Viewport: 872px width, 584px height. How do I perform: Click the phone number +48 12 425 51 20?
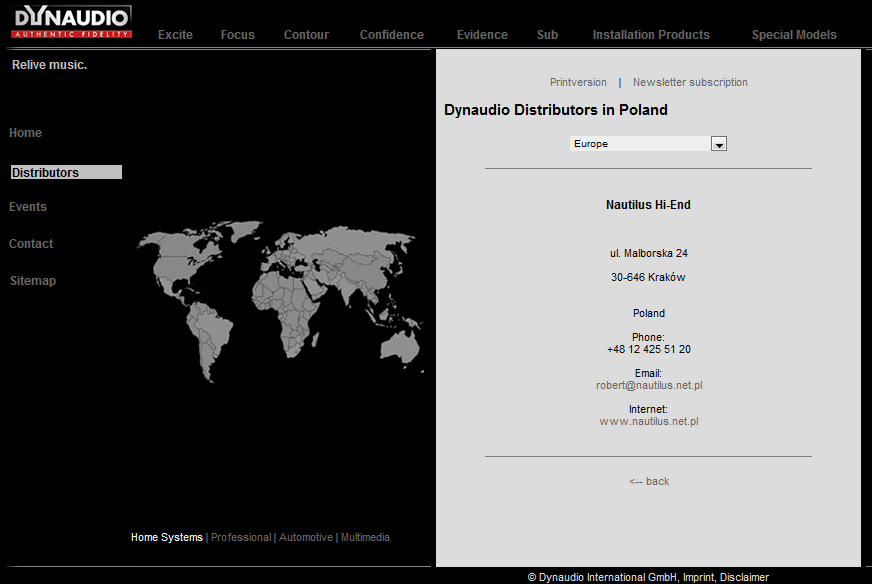649,349
